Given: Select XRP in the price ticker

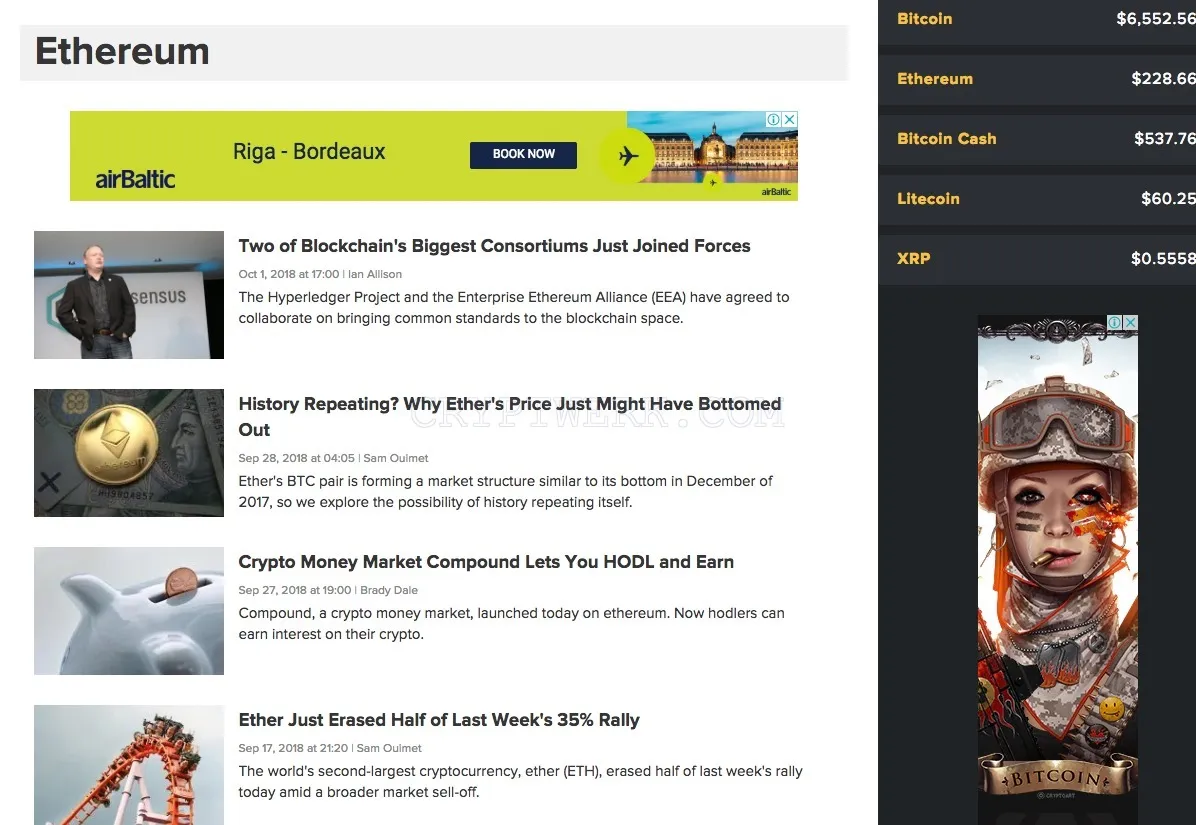Looking at the screenshot, I should (x=914, y=258).
